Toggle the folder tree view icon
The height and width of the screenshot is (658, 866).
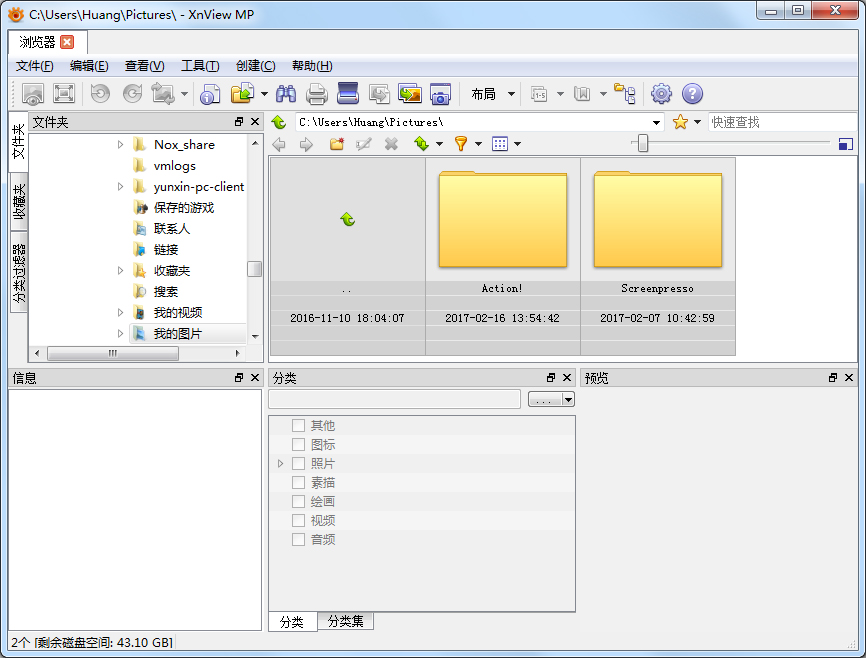pos(625,94)
